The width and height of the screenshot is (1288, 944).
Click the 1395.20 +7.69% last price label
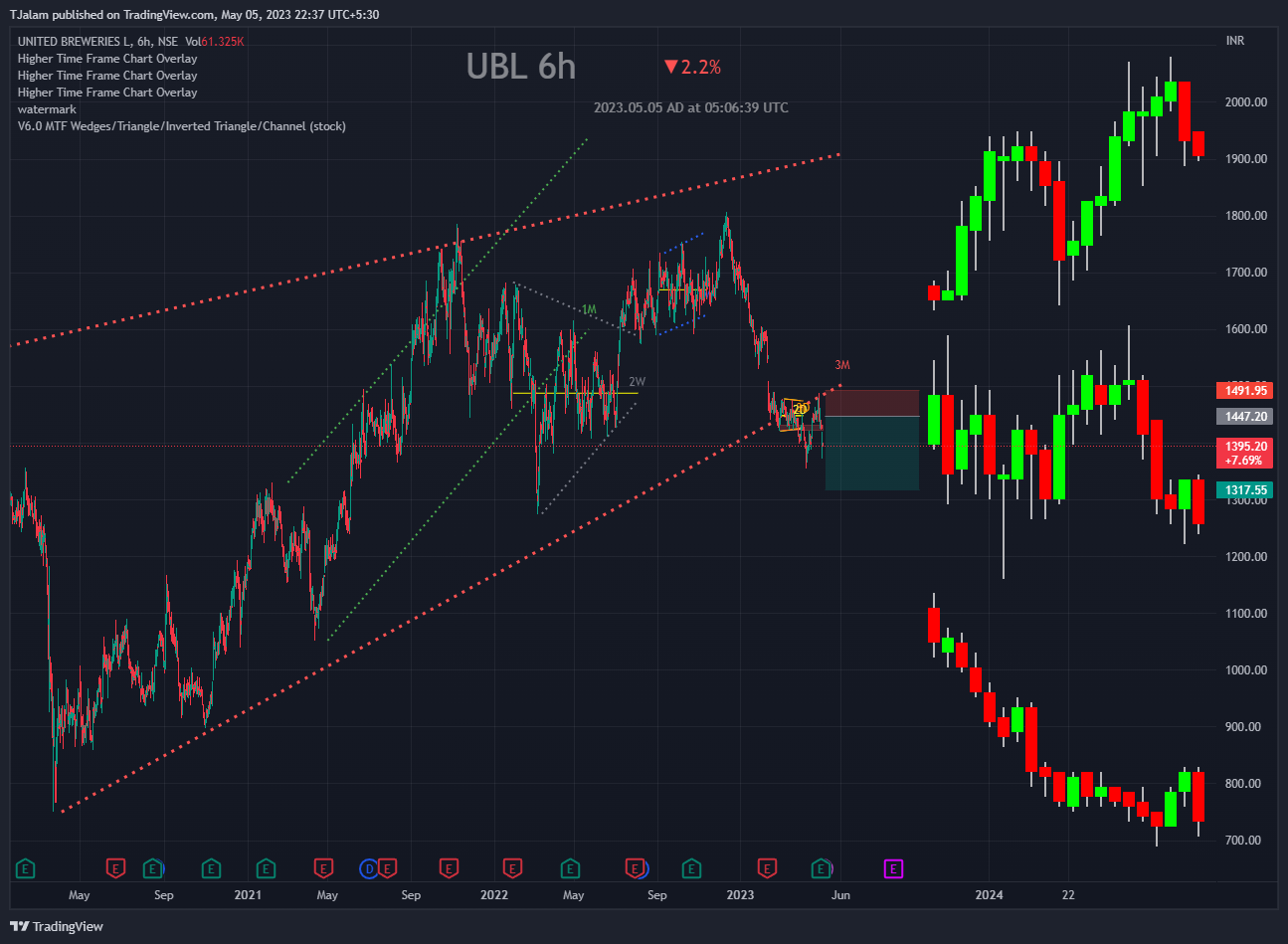(x=1245, y=454)
